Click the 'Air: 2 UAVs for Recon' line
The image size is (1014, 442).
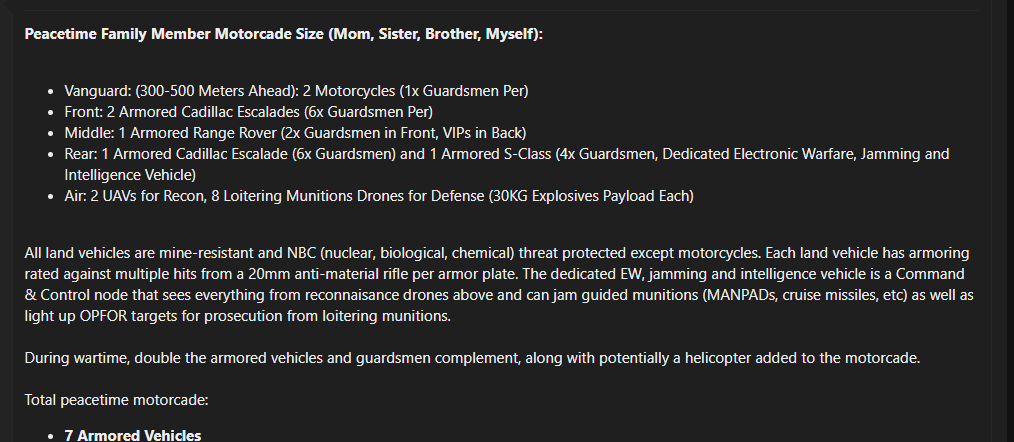(379, 196)
